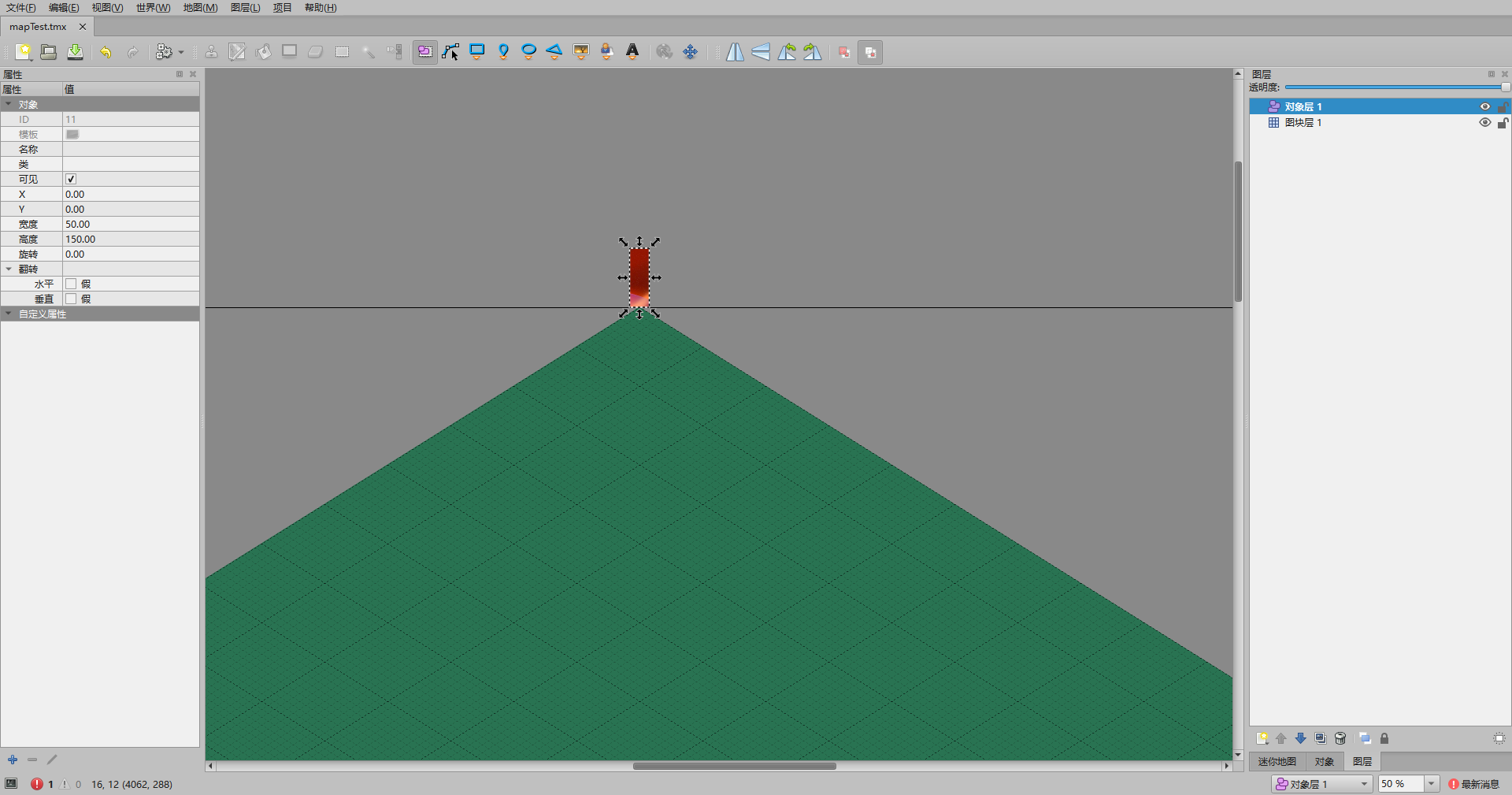Select the Insert Polygon object tool
Screen dimensions: 1512x795
coord(554,52)
